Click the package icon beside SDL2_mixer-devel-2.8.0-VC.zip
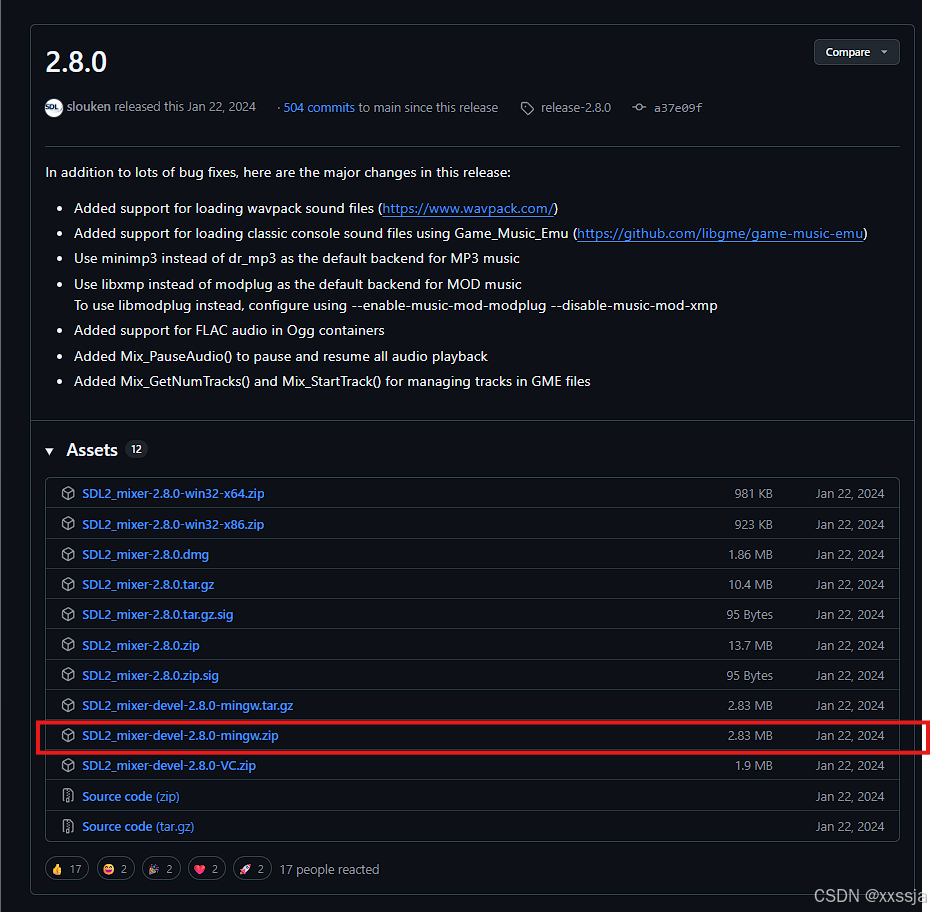The width and height of the screenshot is (931, 912). click(x=67, y=765)
